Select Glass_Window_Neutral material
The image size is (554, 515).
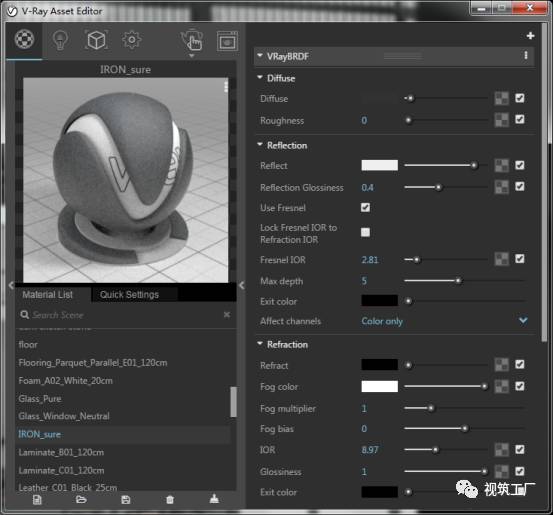click(x=64, y=416)
